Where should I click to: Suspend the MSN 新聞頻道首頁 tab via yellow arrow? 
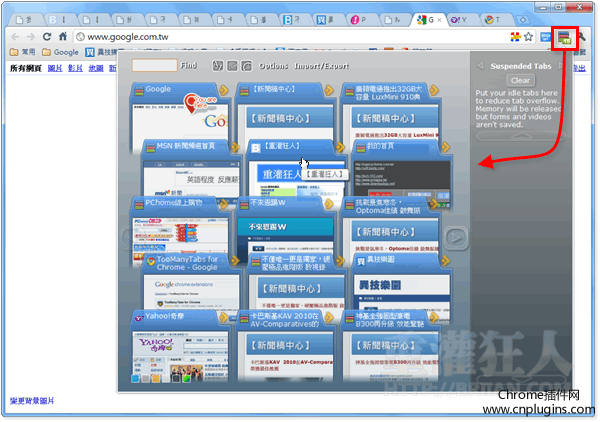pyautogui.click(x=235, y=147)
